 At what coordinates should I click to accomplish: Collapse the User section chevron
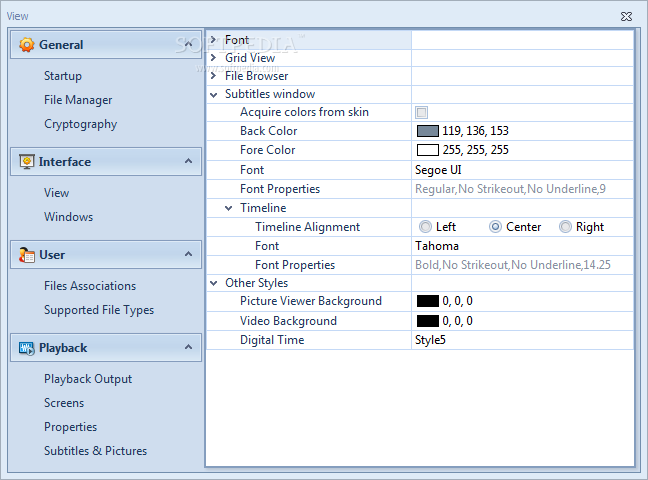pos(188,254)
